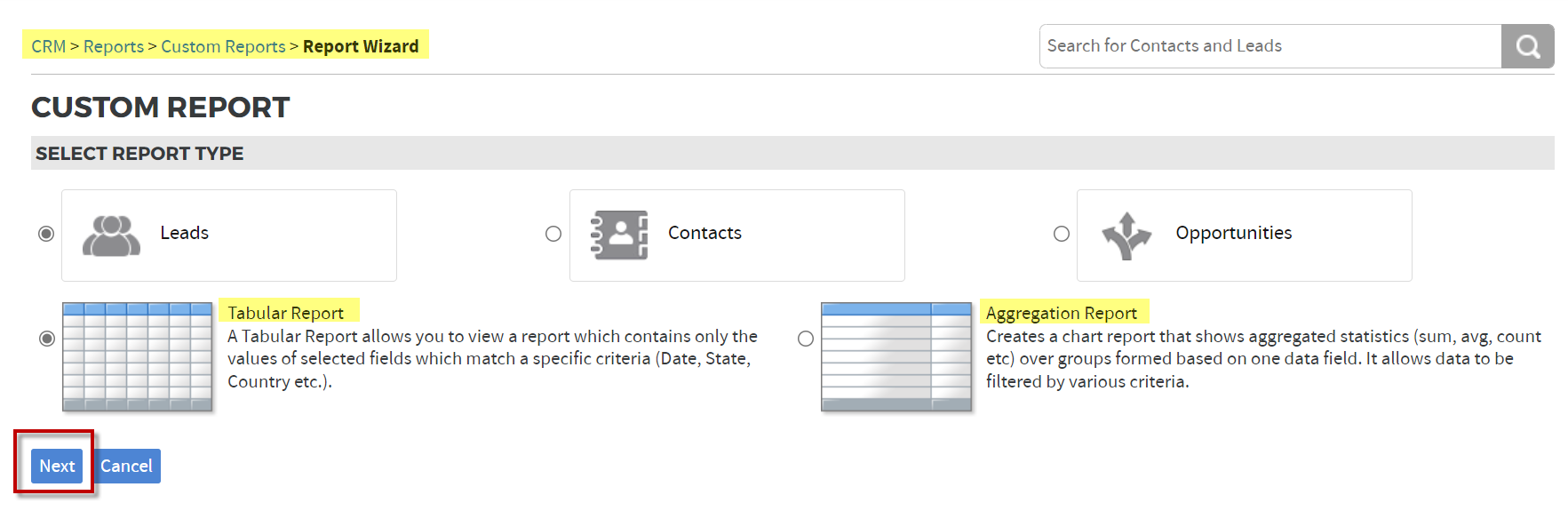Go to Reports breadcrumb link
Viewport: 1568px width, 511px height.
coord(114,46)
